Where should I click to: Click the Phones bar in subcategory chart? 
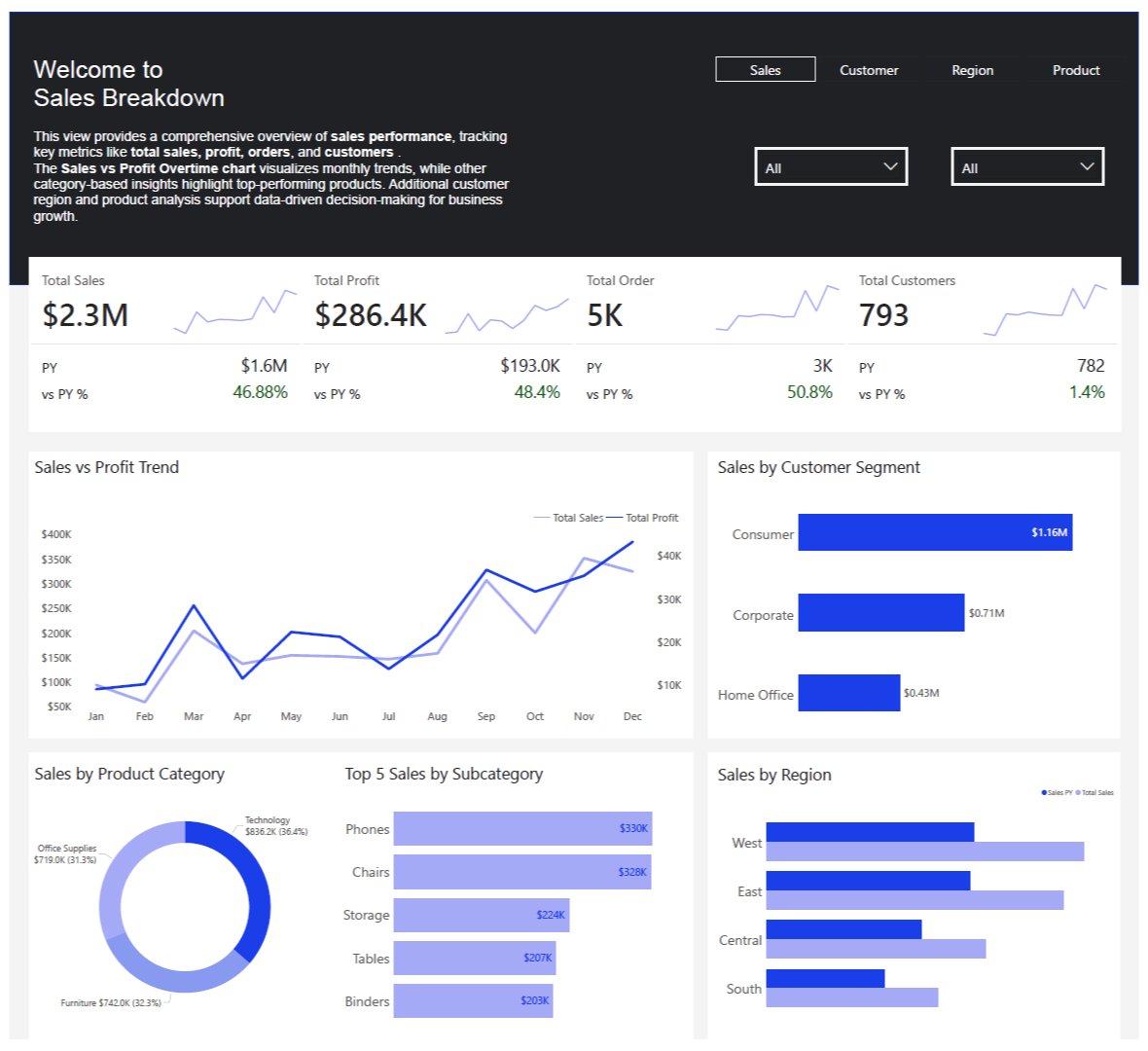520,828
